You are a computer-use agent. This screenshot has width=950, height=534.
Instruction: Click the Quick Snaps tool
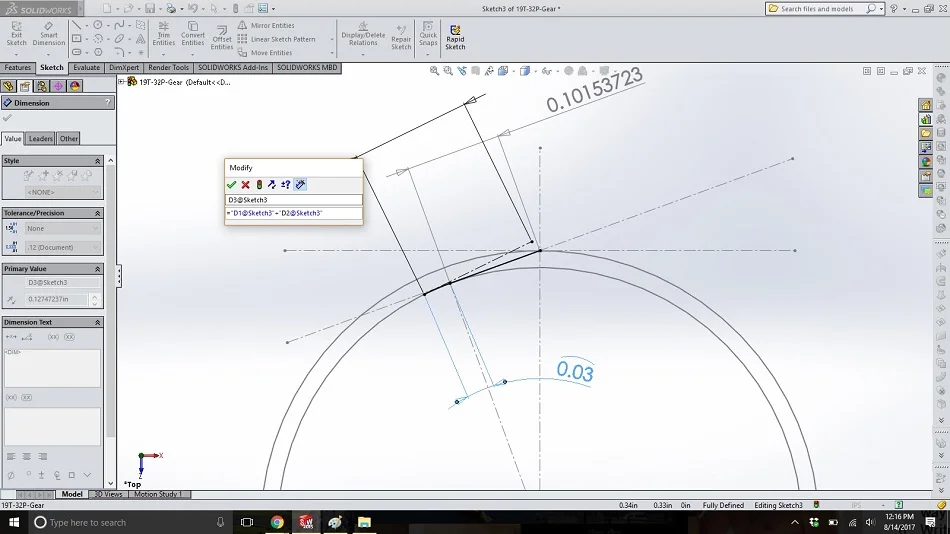pyautogui.click(x=428, y=34)
